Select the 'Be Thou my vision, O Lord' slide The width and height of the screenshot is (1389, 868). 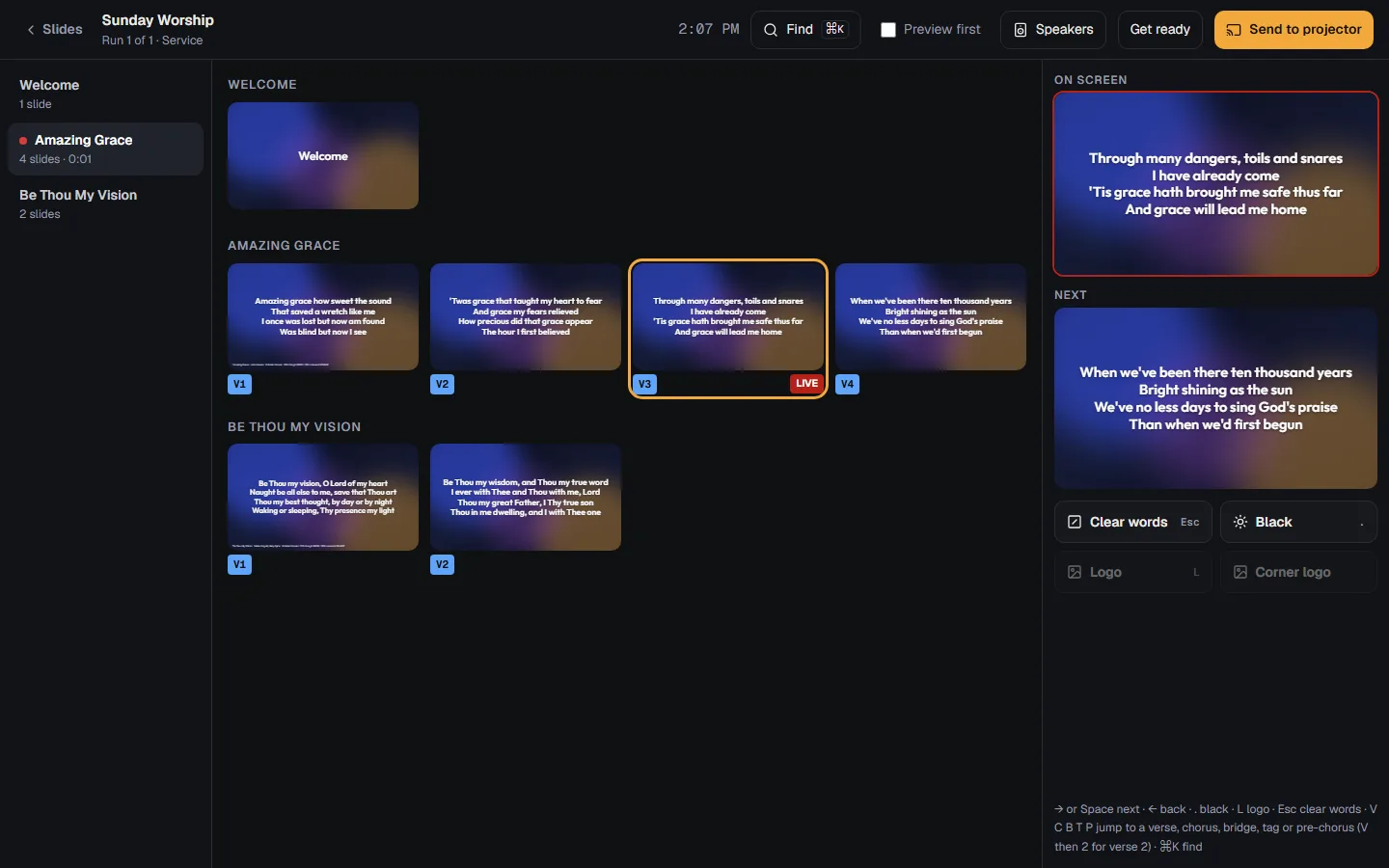[x=323, y=498]
